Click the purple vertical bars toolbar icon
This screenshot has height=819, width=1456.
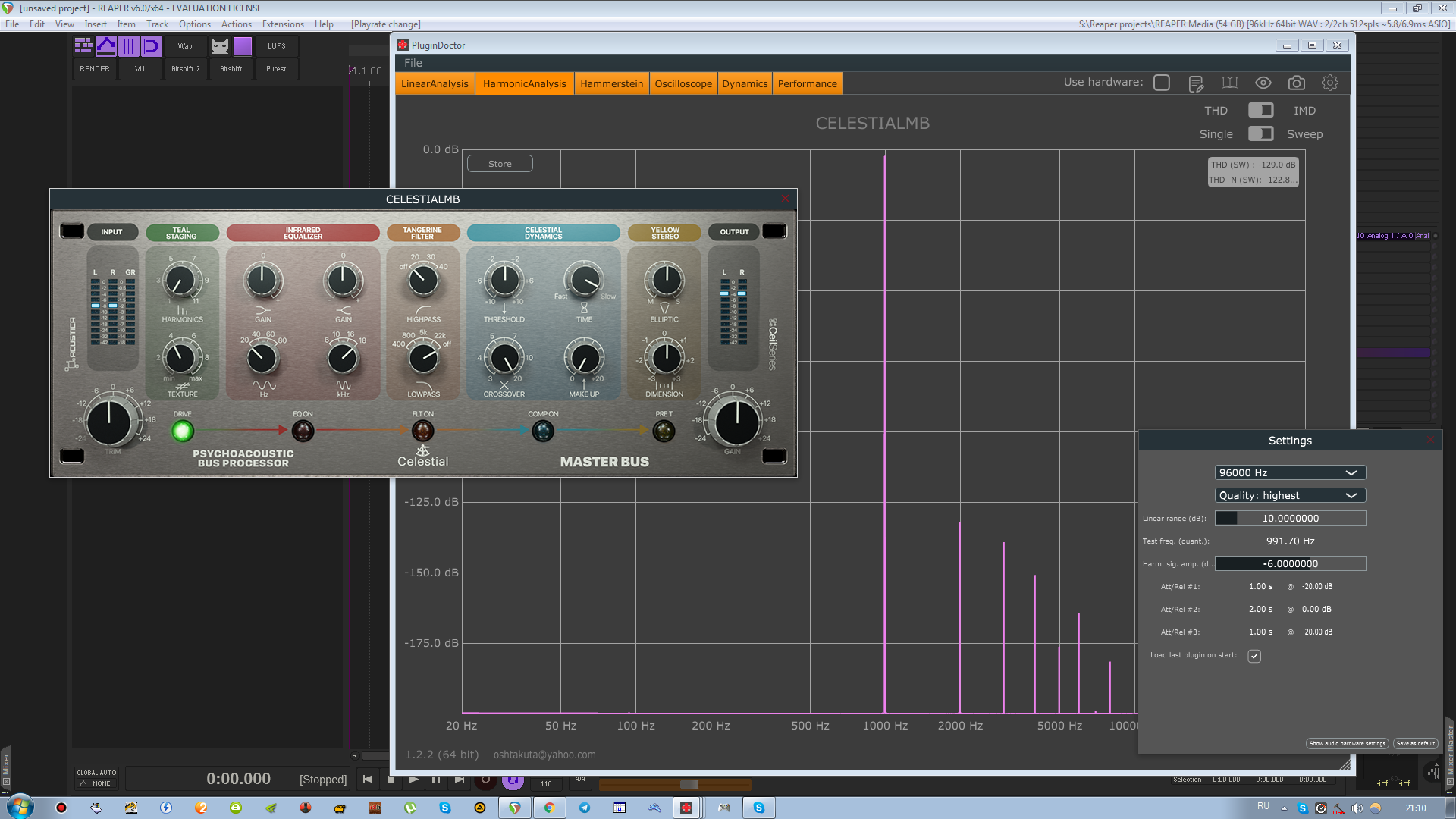tap(129, 46)
